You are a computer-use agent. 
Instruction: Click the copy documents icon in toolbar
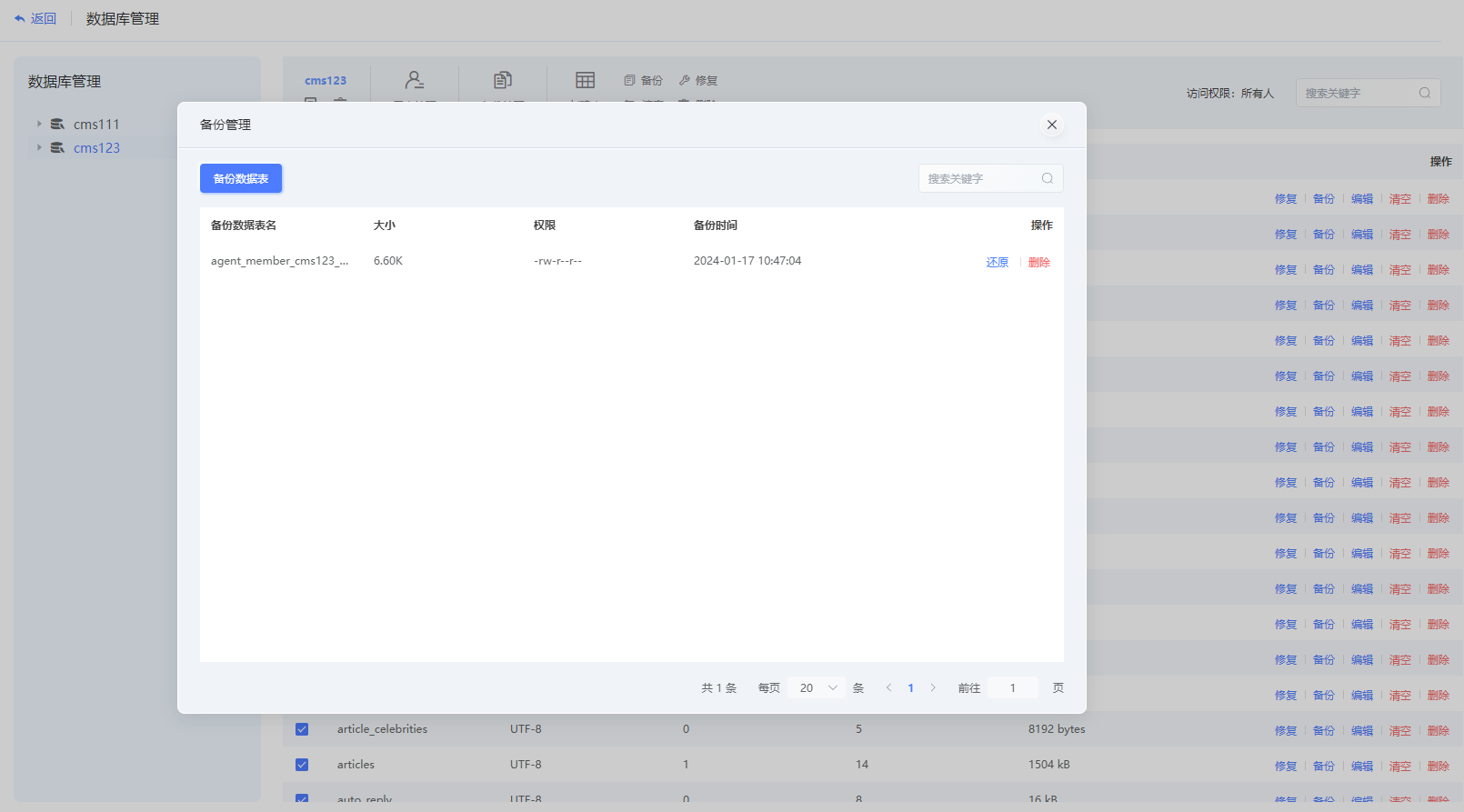[503, 80]
